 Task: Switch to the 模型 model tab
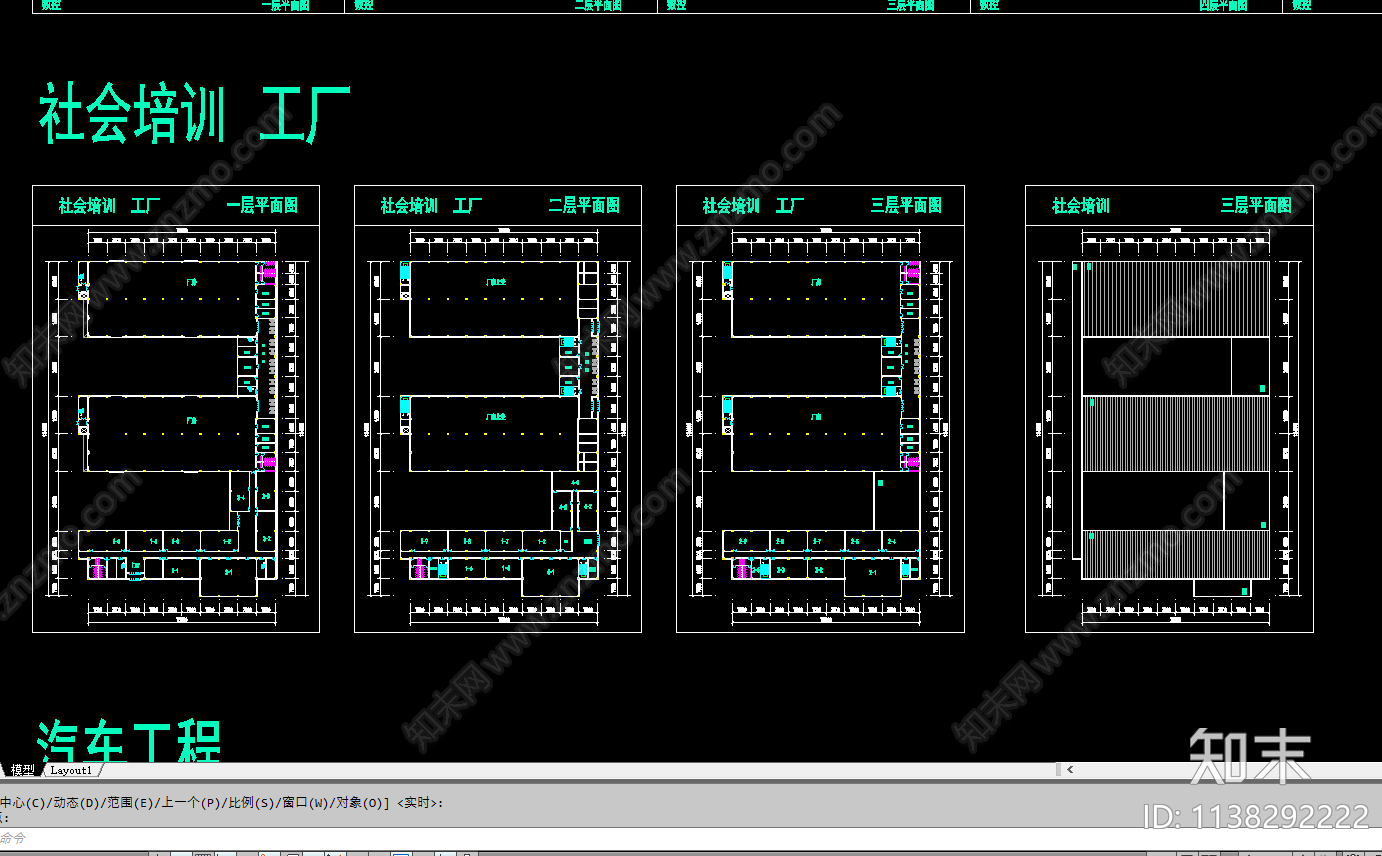22,770
